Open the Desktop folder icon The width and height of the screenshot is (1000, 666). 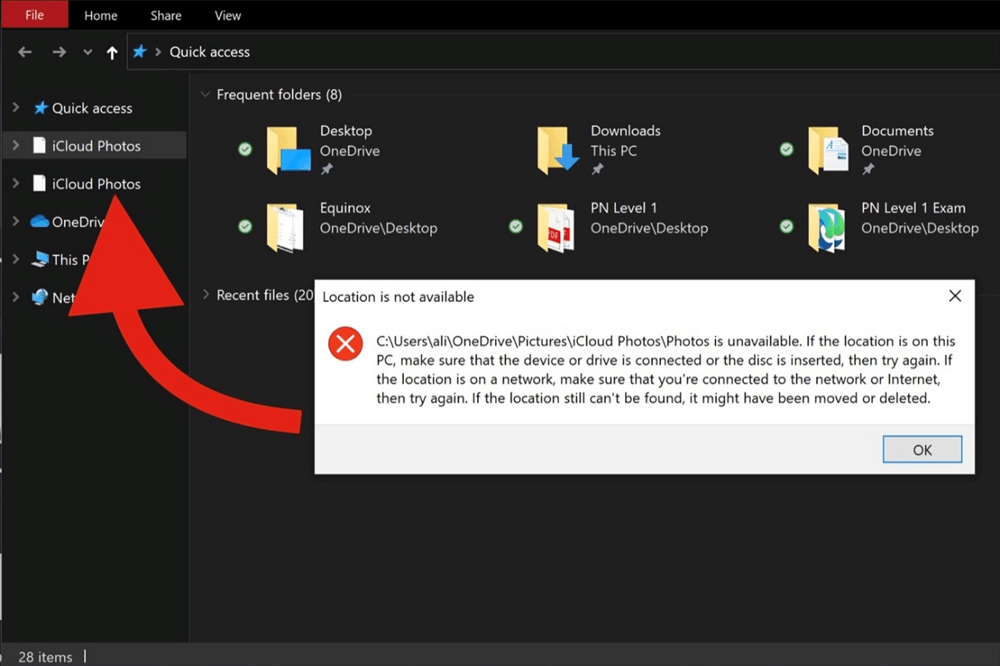[288, 151]
